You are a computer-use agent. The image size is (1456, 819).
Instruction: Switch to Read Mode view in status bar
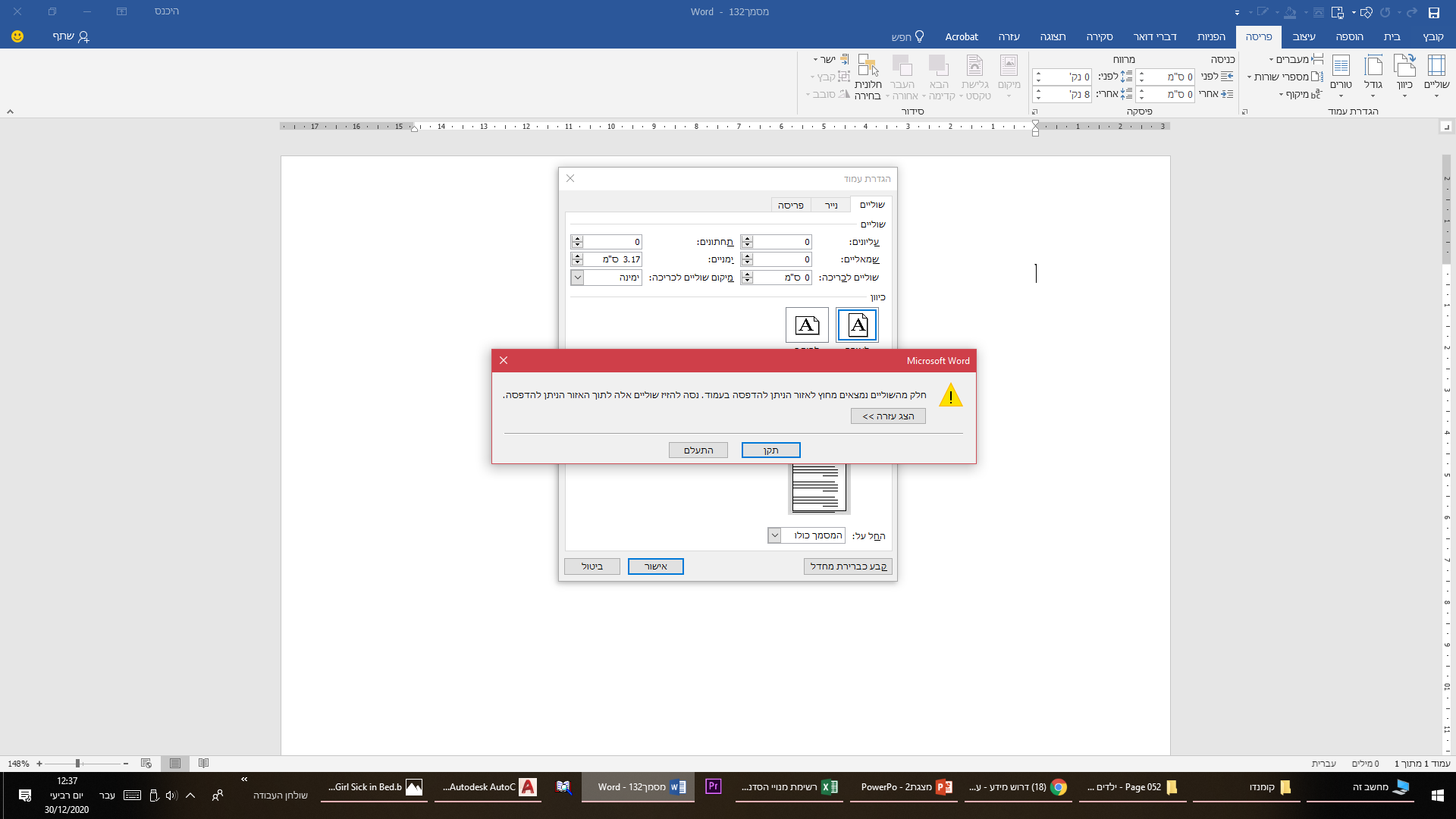tap(203, 764)
